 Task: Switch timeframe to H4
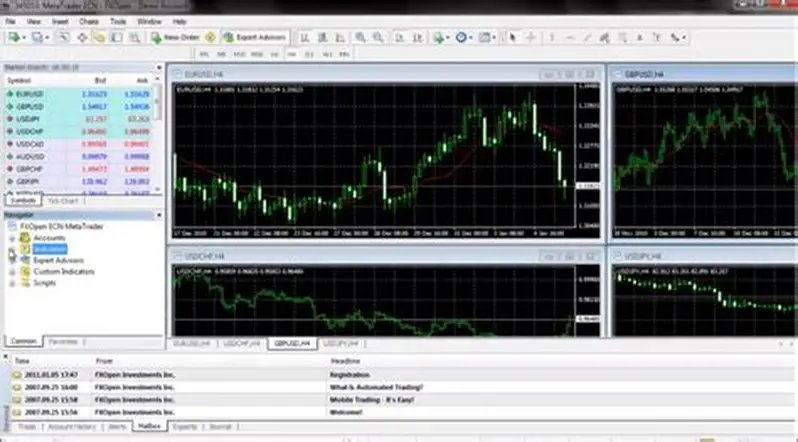(x=292, y=54)
